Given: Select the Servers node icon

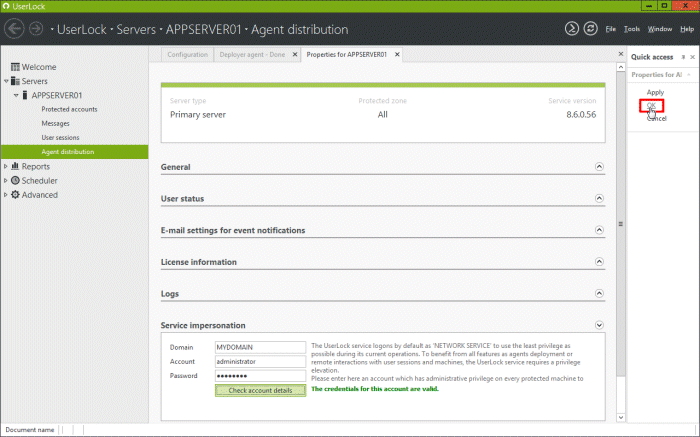Looking at the screenshot, I should (x=15, y=81).
